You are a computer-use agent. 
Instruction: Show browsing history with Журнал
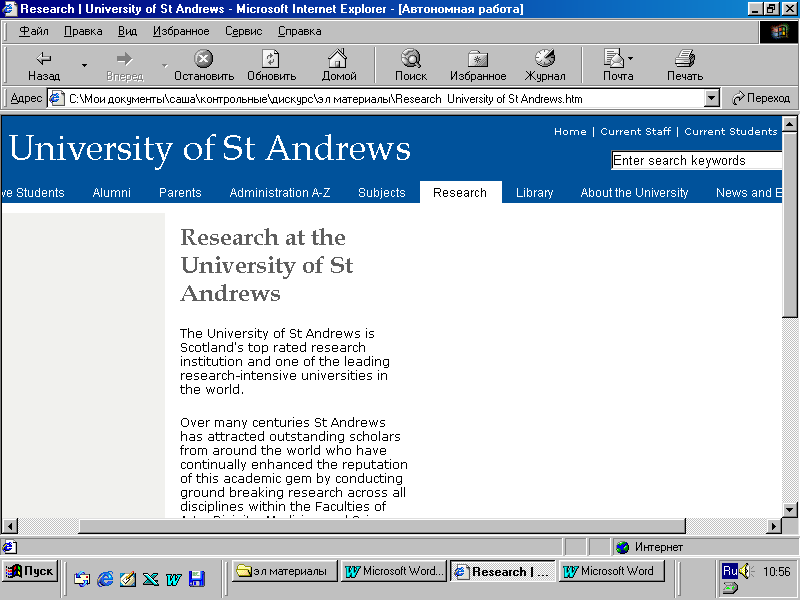coord(545,66)
